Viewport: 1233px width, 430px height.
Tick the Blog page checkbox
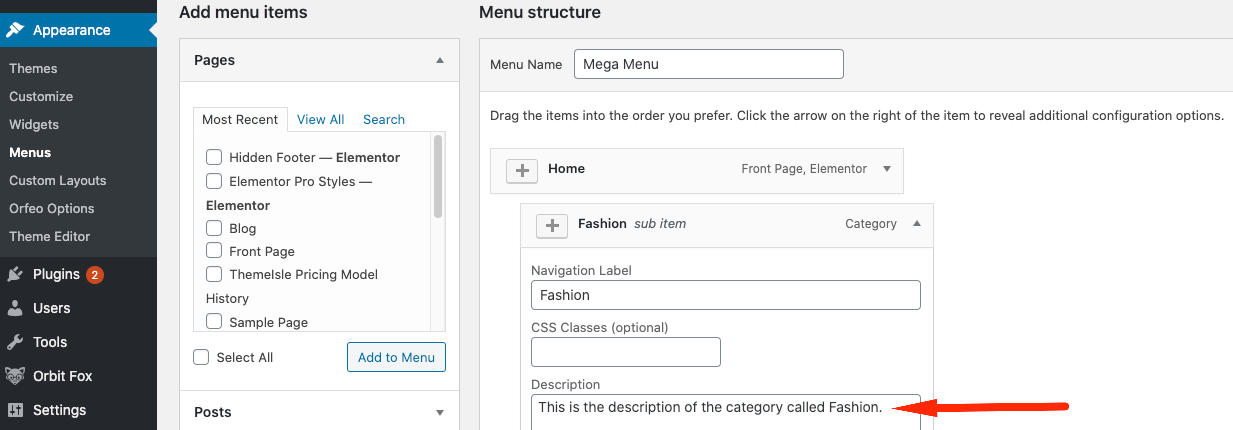tap(214, 228)
